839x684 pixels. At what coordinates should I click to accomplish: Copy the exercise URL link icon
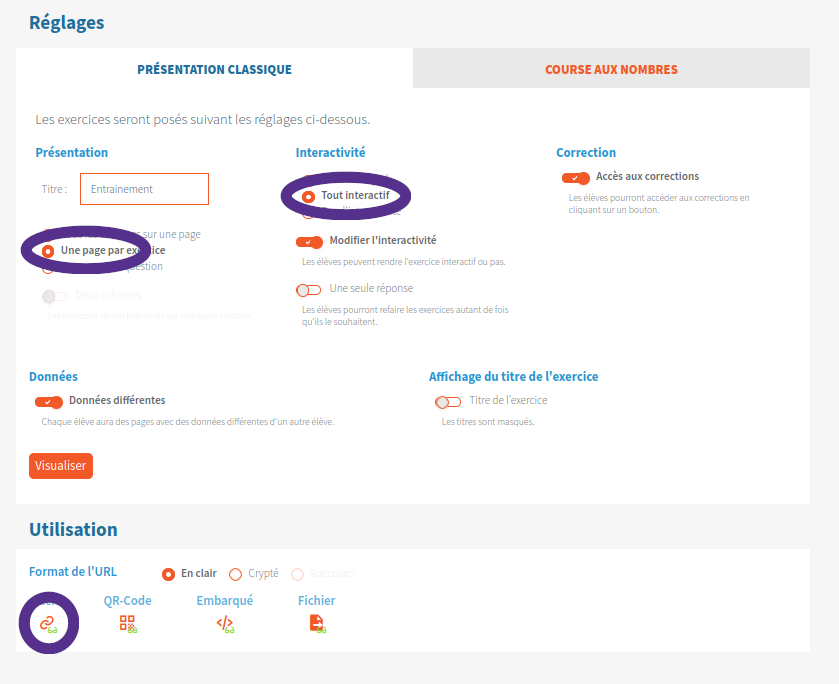[47, 623]
